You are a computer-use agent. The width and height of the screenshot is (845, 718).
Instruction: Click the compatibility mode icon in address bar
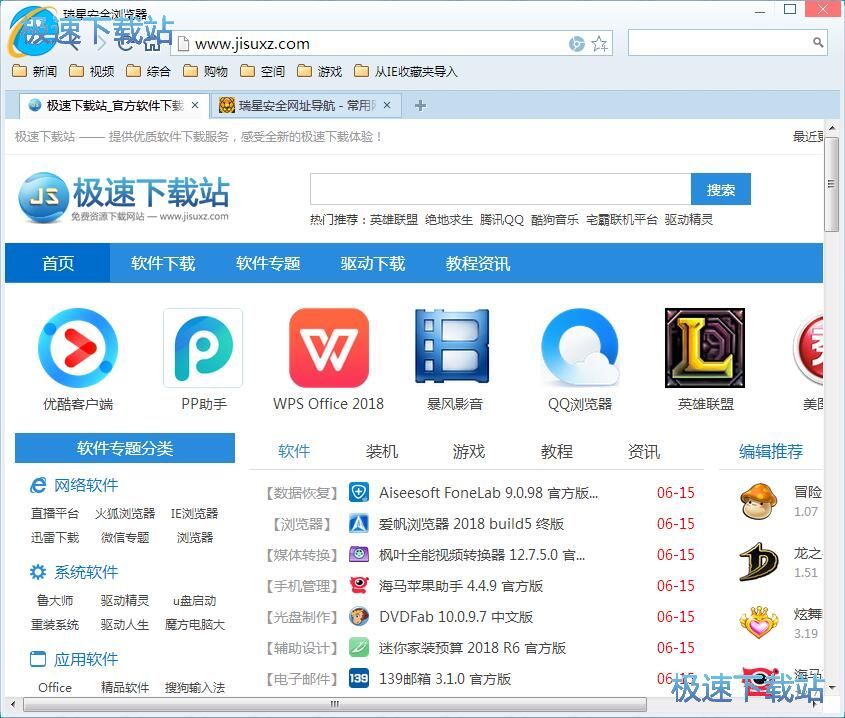[x=577, y=44]
